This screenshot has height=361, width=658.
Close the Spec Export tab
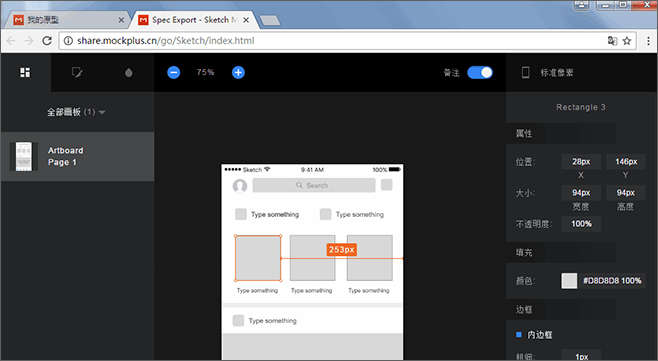coord(246,20)
